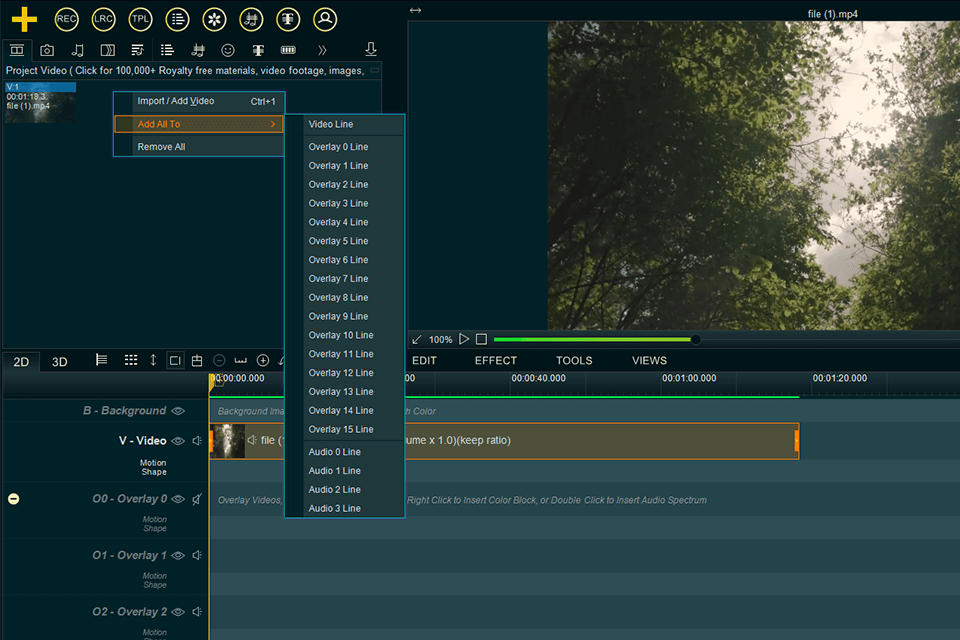Open the EFFECT menu

pos(496,361)
